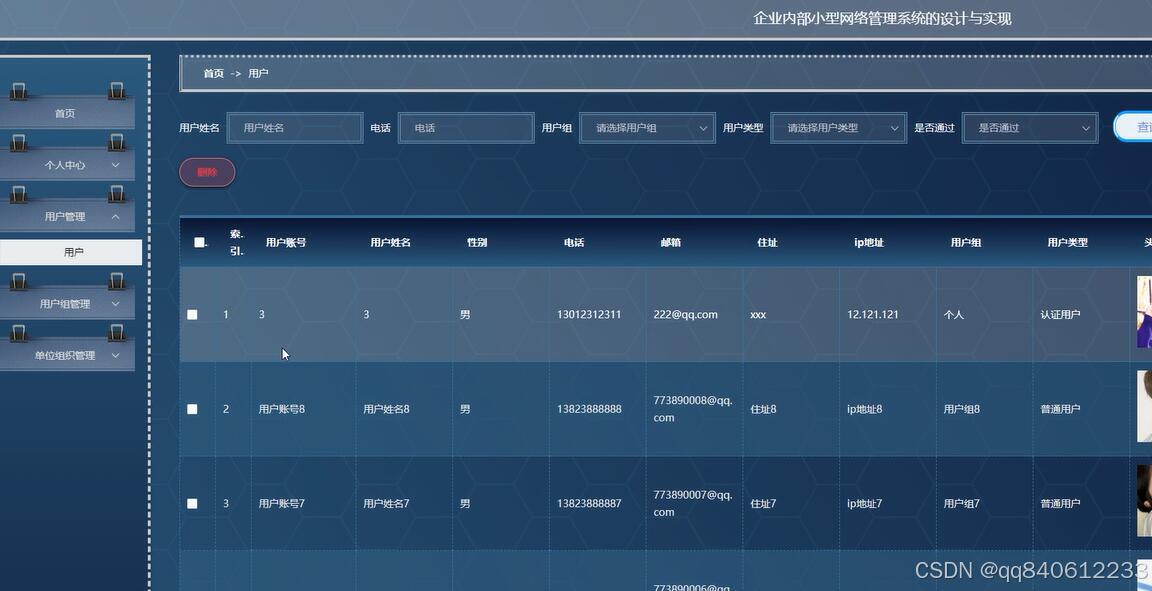Image resolution: width=1152 pixels, height=591 pixels.
Task: Click the 首页 breadcrumb link
Action: [213, 73]
